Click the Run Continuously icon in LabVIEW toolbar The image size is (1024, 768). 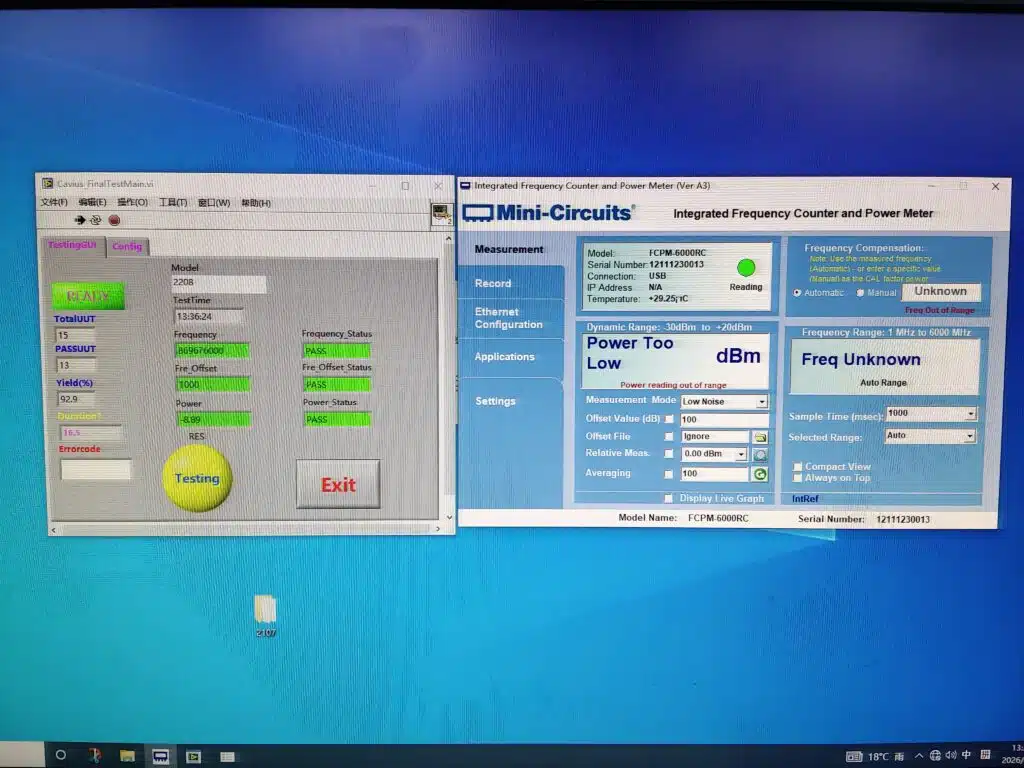pyautogui.click(x=96, y=220)
